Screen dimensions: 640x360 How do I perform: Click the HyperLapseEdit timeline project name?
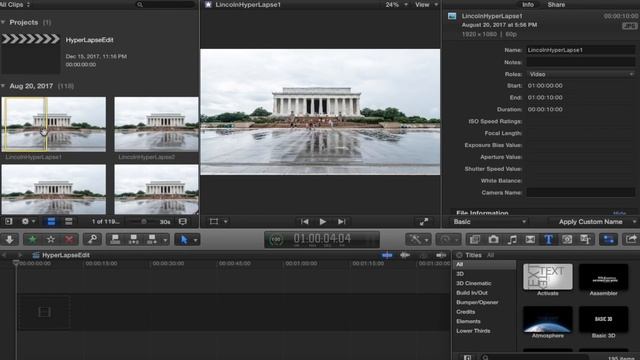tap(66, 255)
